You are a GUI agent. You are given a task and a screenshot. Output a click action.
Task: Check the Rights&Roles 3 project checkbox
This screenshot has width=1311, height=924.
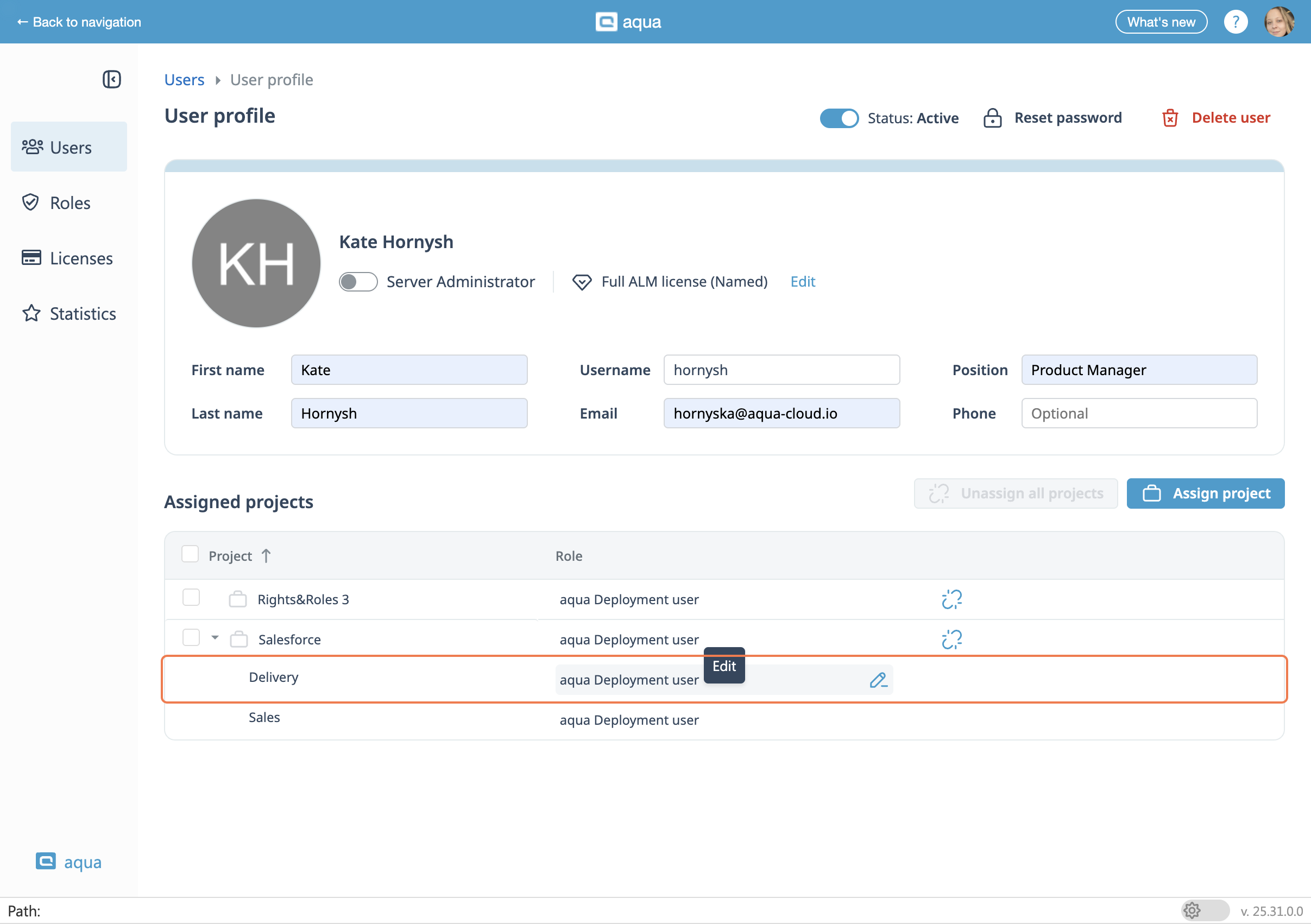(x=191, y=598)
